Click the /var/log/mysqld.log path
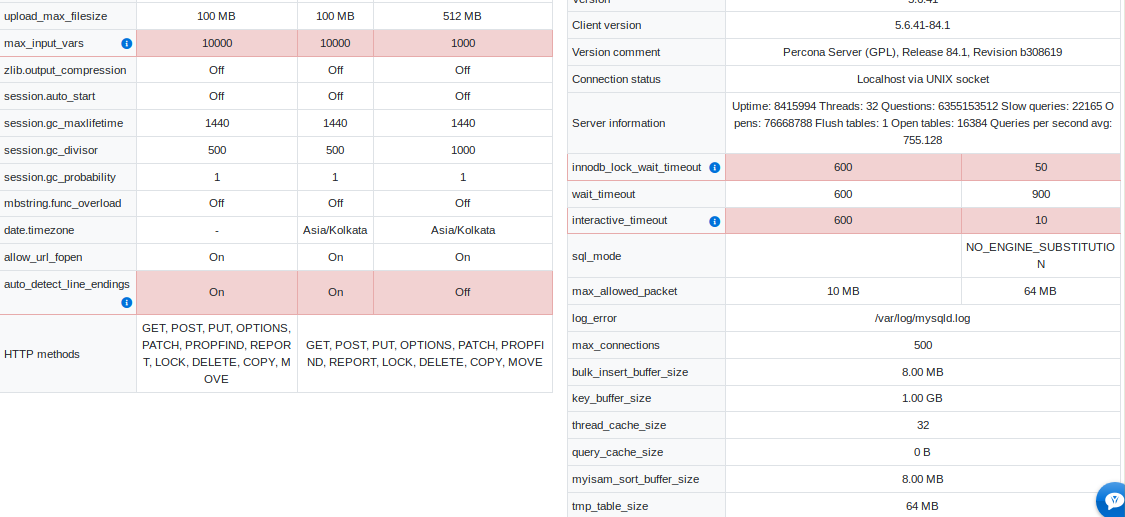 pos(923,318)
